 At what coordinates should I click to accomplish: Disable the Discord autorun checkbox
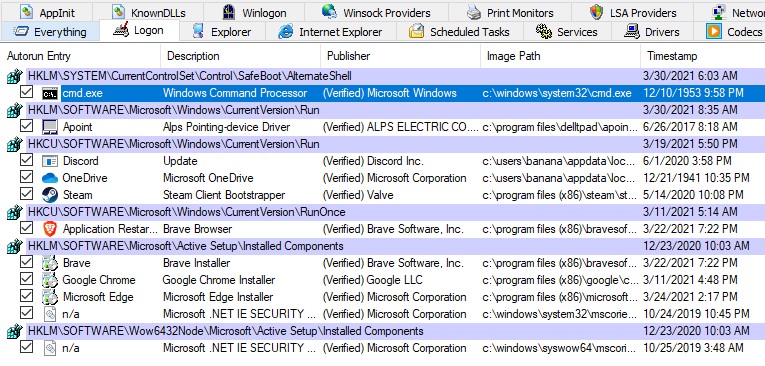[x=26, y=160]
